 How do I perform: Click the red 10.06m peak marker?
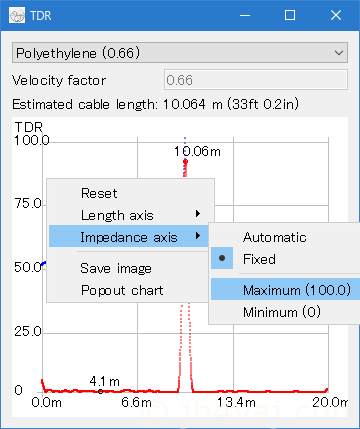[185, 162]
